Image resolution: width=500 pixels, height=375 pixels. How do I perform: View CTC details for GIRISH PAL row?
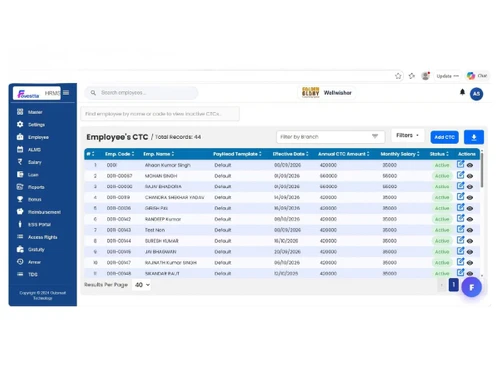pyautogui.click(x=470, y=208)
